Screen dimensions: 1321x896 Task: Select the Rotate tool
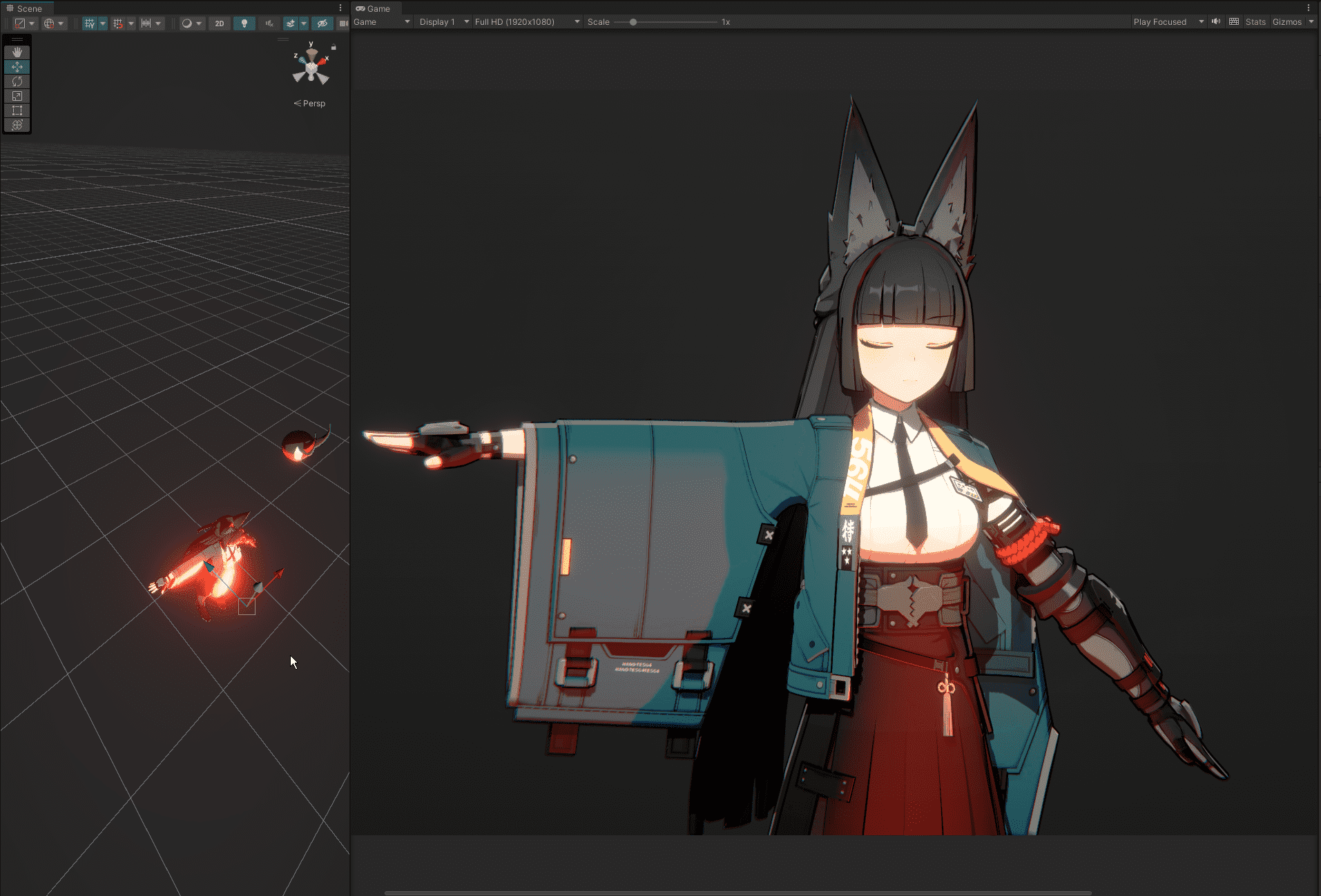[17, 81]
